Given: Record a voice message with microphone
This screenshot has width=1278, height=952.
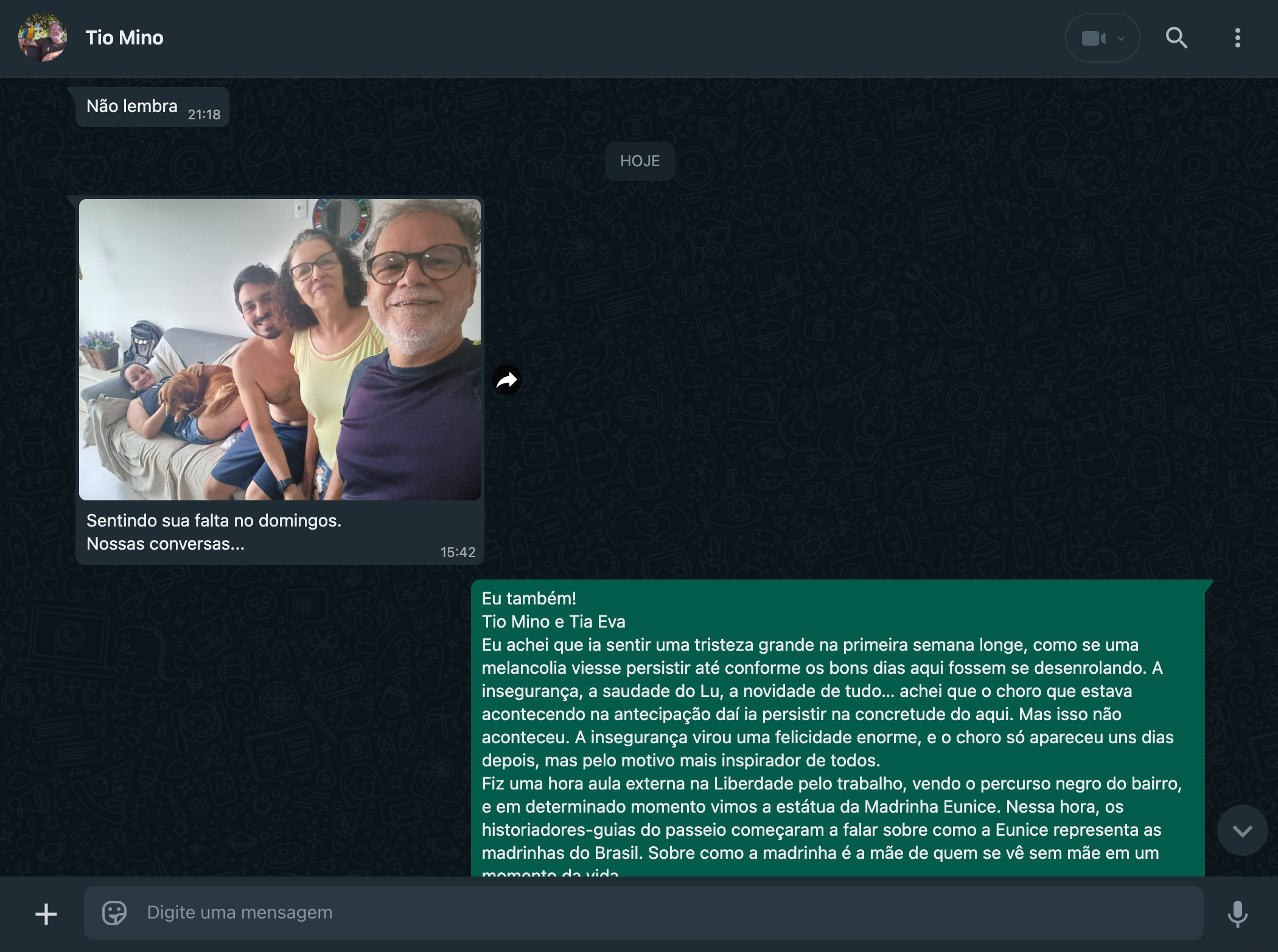Looking at the screenshot, I should [1237, 914].
